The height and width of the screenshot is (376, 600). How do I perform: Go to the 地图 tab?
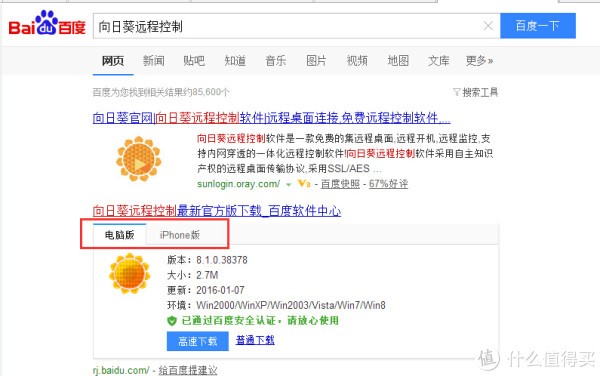click(x=398, y=61)
